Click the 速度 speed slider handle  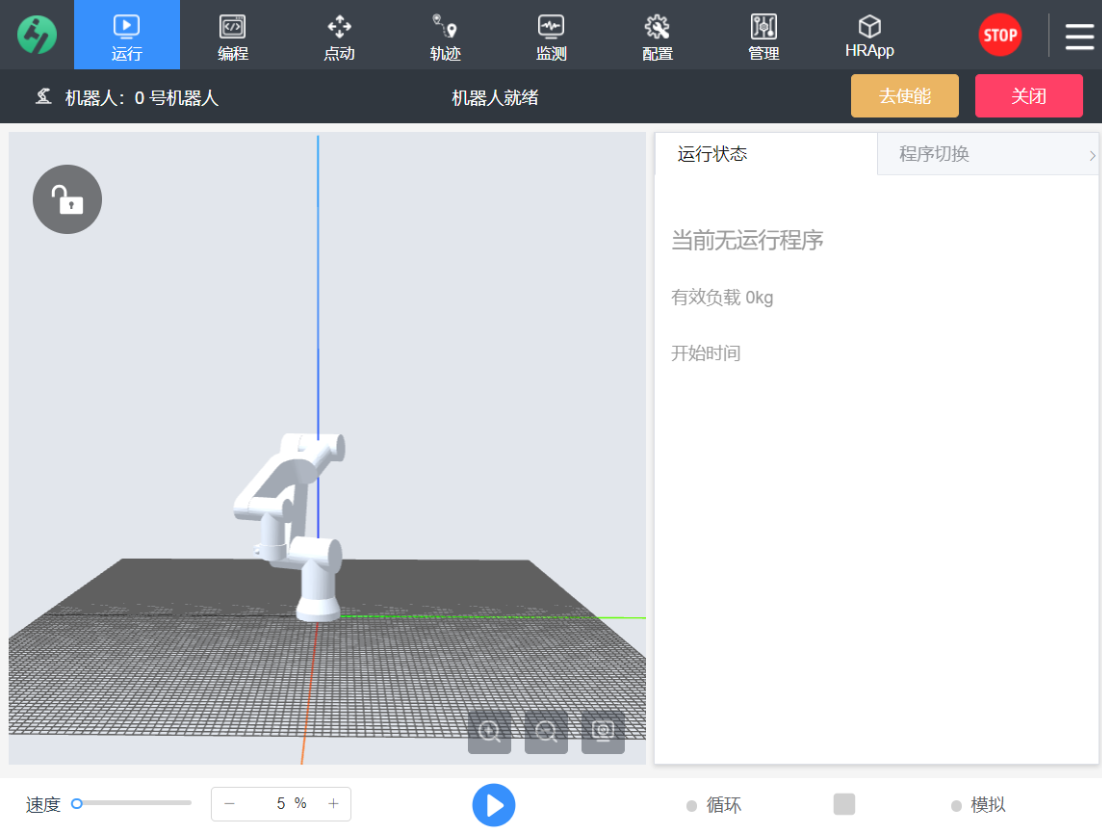77,803
